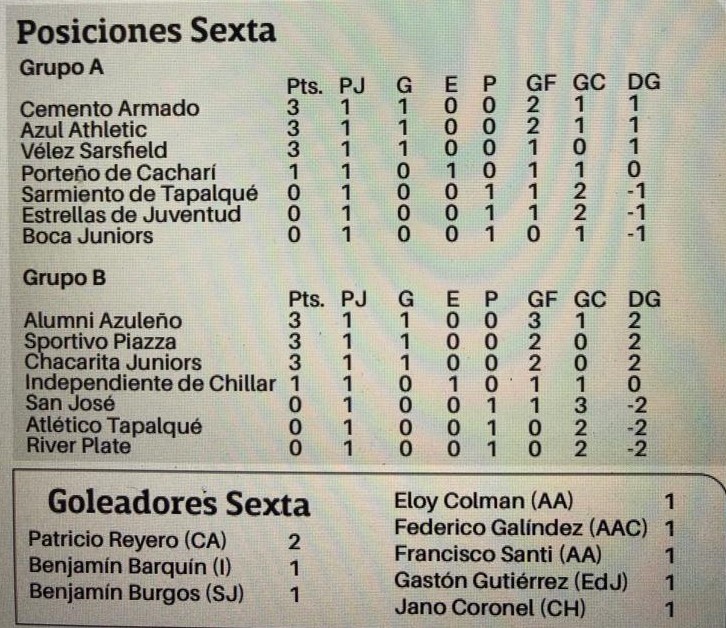Click Chacarita Juniors team name
This screenshot has width=726, height=628.
coord(113,362)
